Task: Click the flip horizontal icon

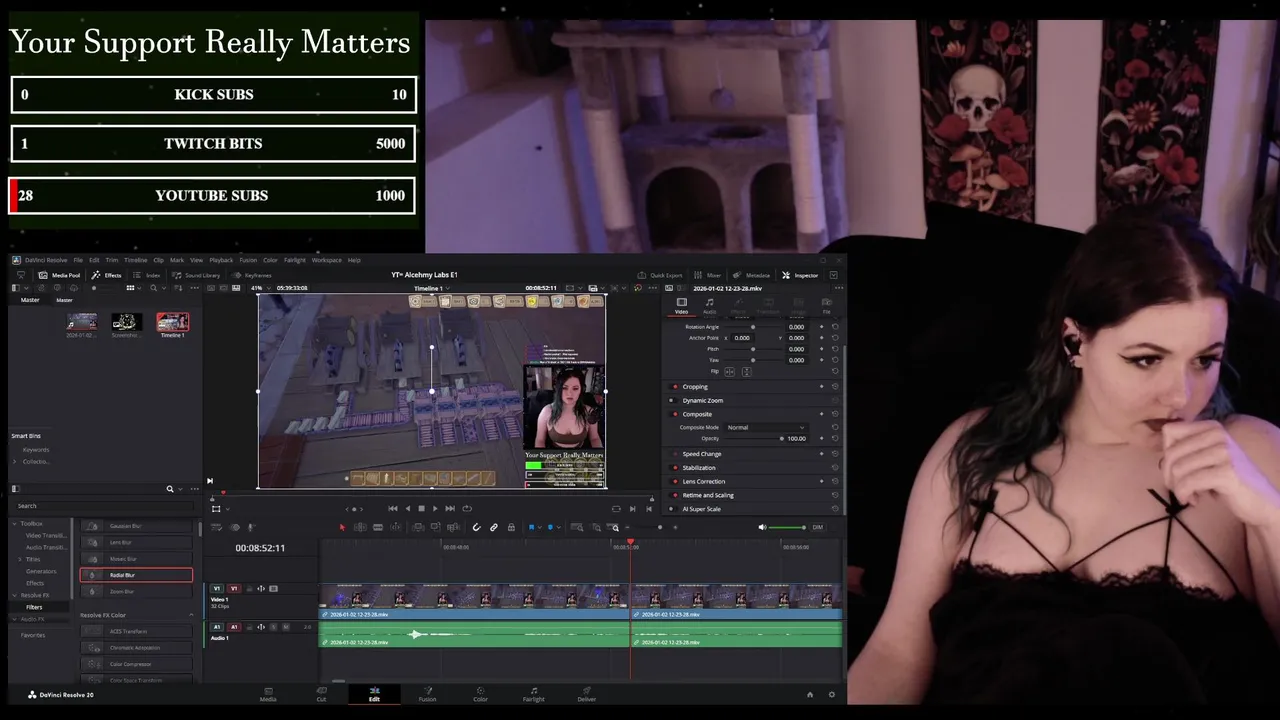Action: point(729,371)
